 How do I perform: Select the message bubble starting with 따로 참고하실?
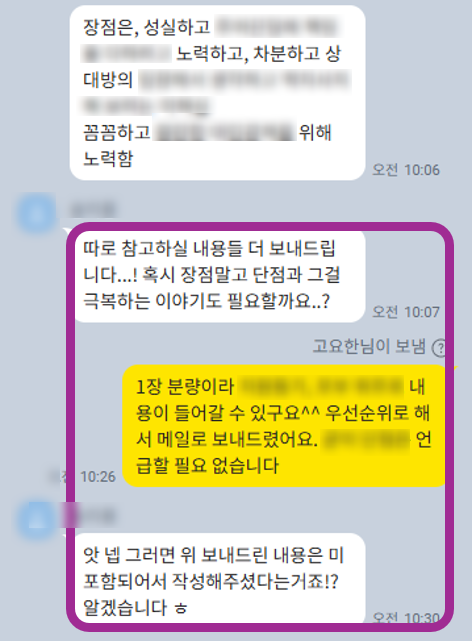220,276
